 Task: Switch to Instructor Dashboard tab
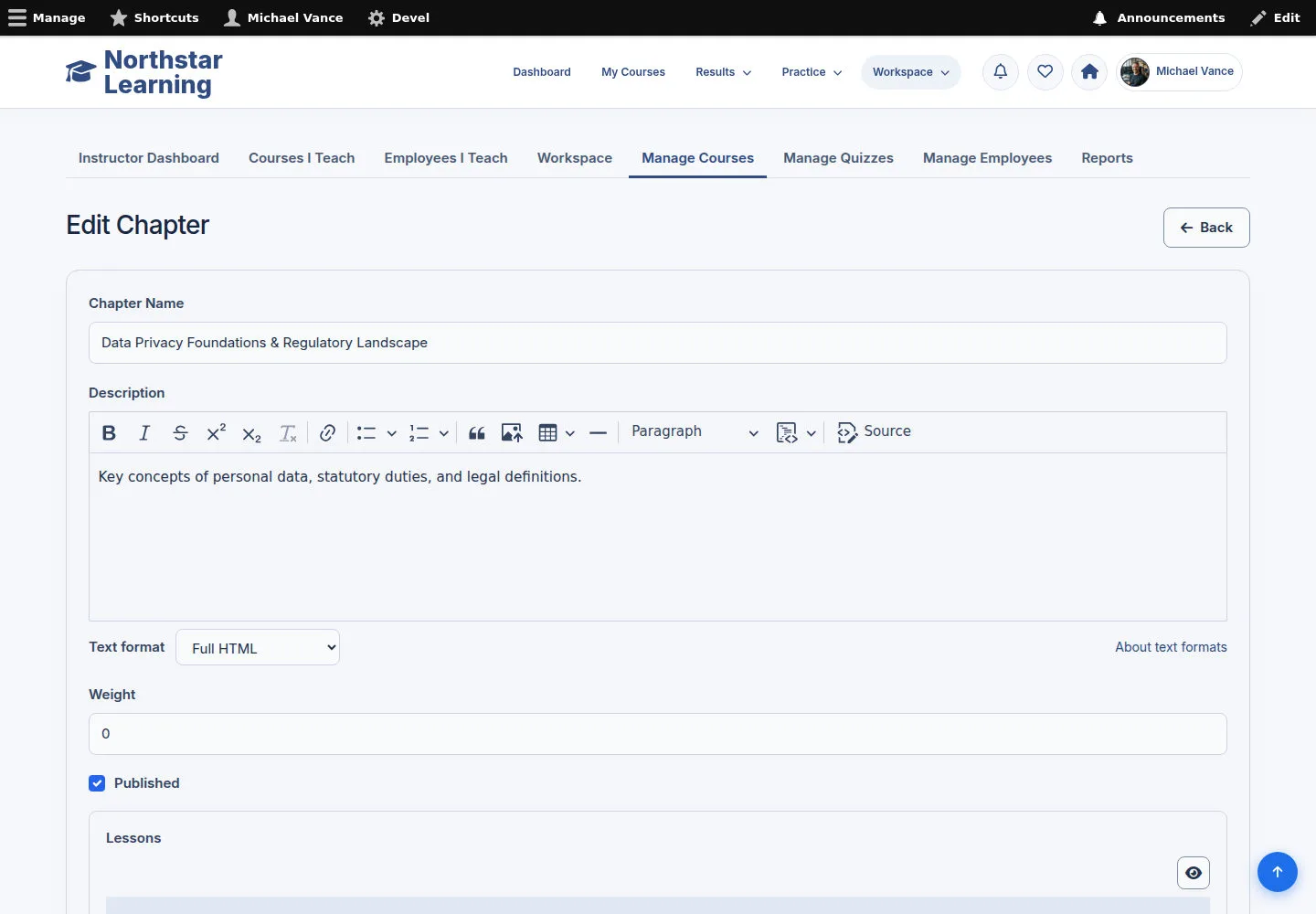[149, 158]
